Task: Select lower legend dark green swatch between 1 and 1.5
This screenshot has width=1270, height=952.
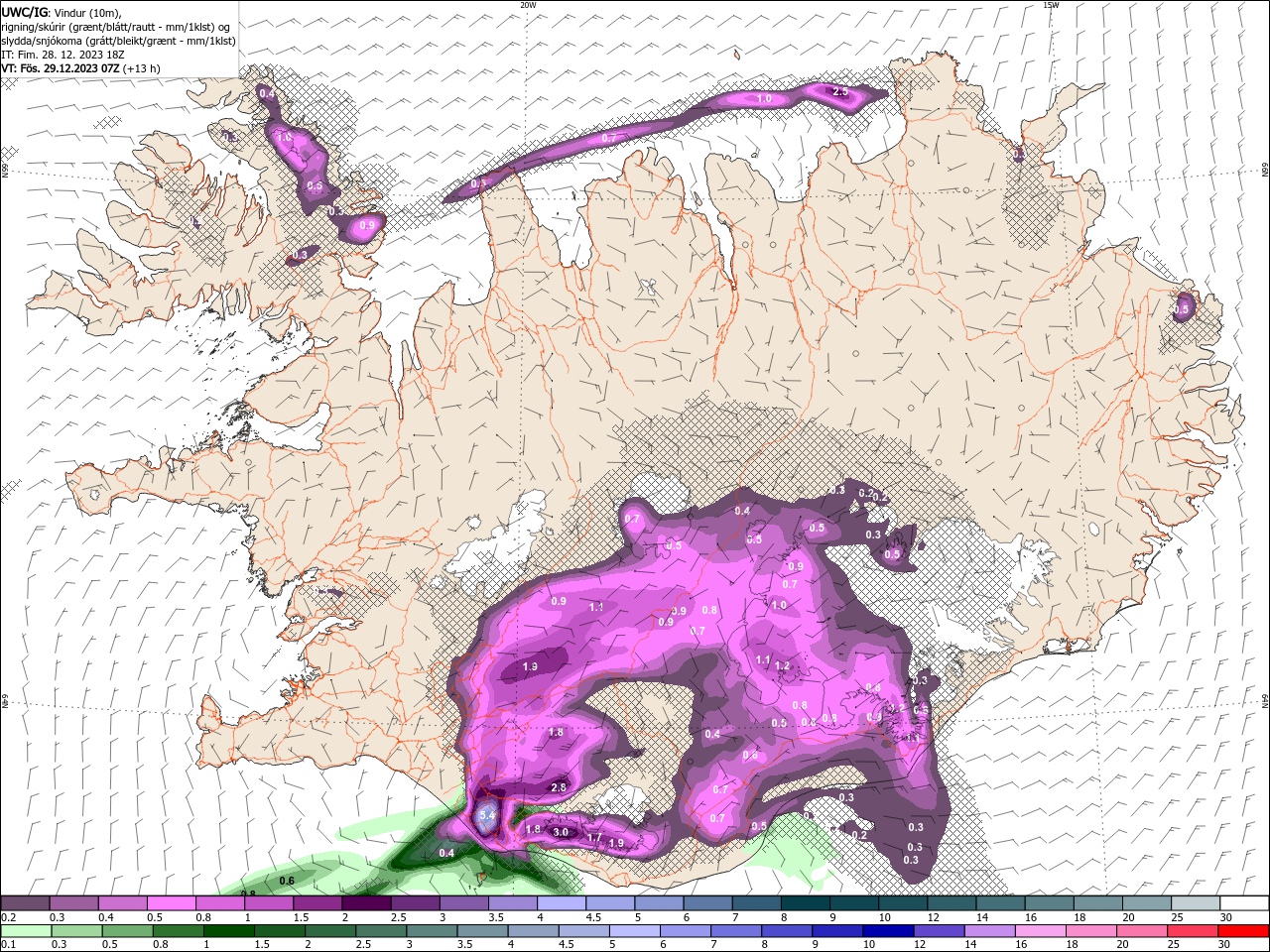Action: (231, 931)
